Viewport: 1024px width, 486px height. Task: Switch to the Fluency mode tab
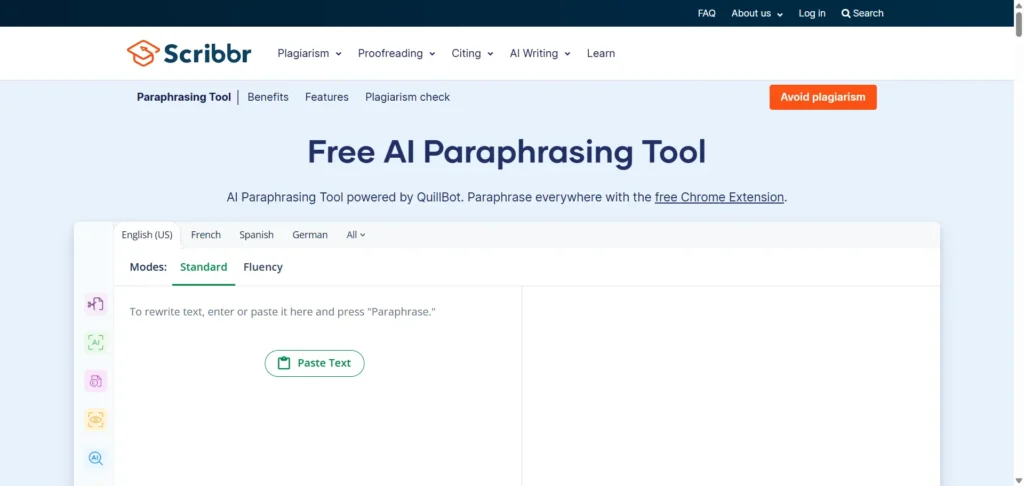(x=263, y=267)
